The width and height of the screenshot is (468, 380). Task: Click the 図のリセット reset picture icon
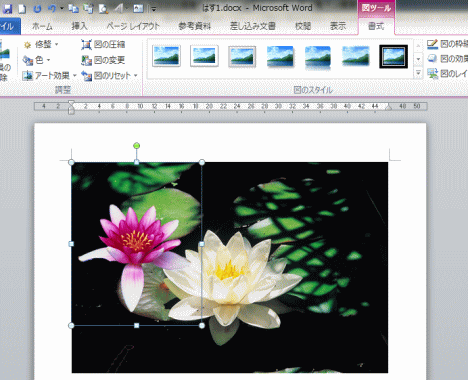point(86,76)
